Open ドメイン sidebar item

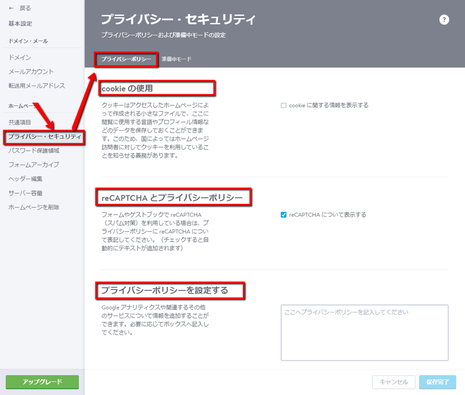[20, 57]
